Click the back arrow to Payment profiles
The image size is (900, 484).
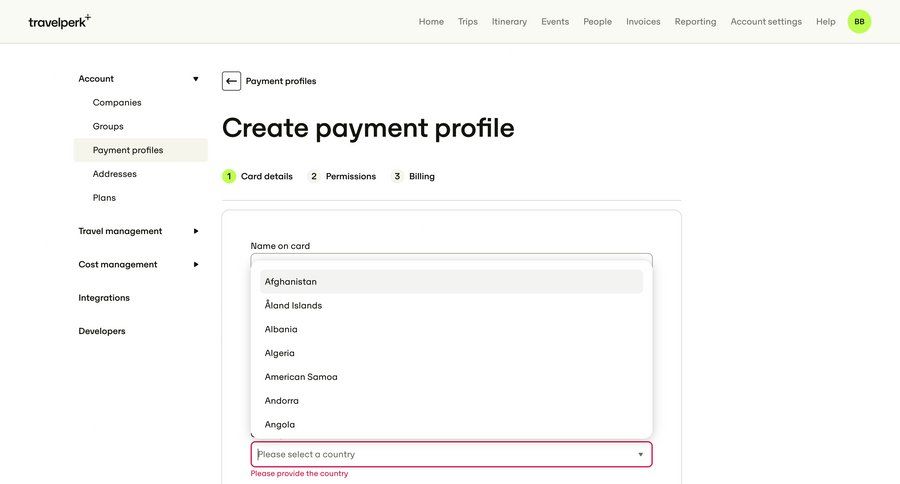pos(231,81)
